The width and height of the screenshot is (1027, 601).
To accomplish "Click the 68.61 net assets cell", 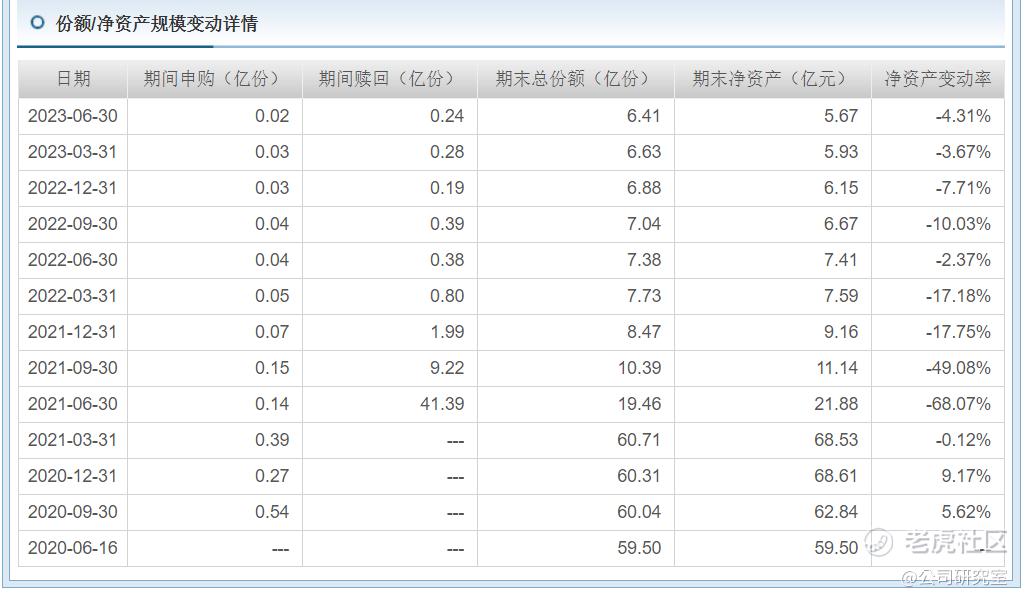I will [773, 476].
